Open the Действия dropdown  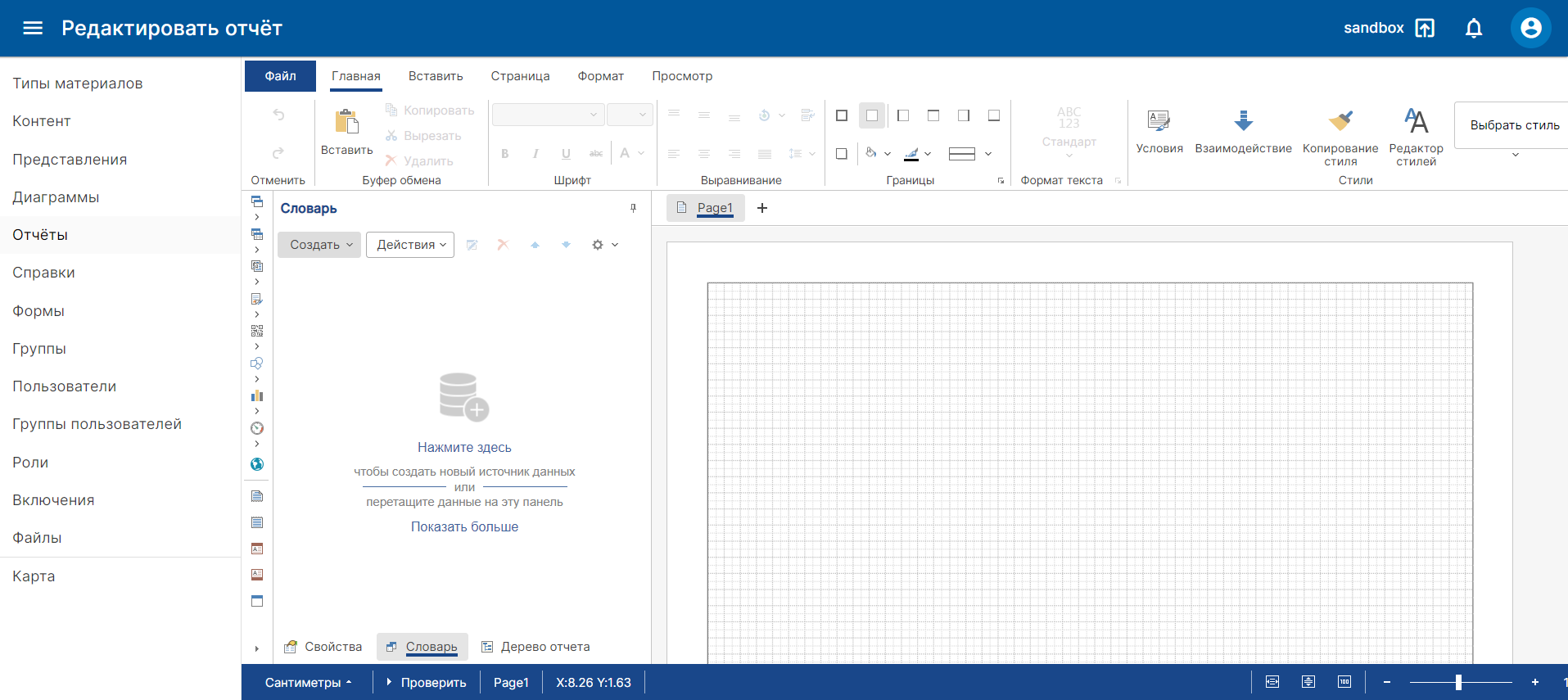[x=410, y=245]
